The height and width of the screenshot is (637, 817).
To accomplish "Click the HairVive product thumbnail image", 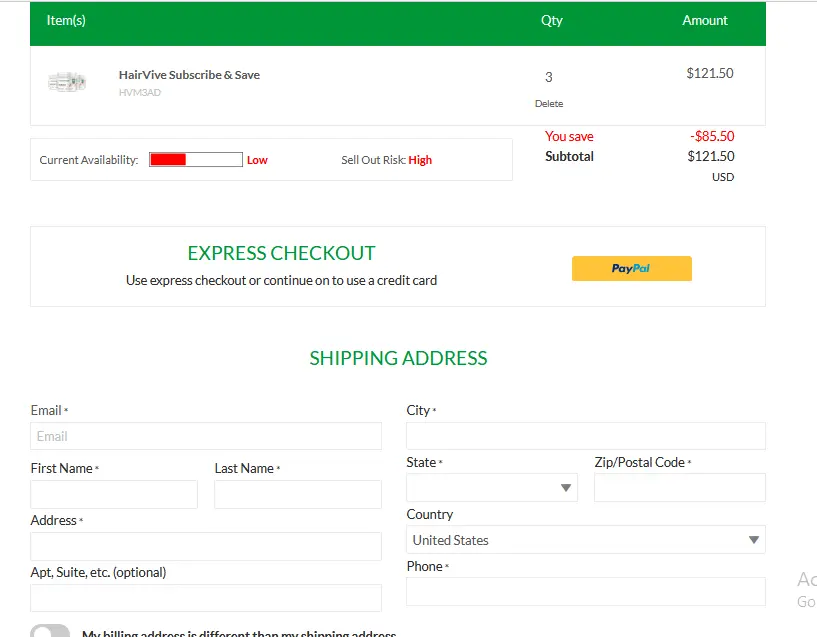I will pos(67,82).
